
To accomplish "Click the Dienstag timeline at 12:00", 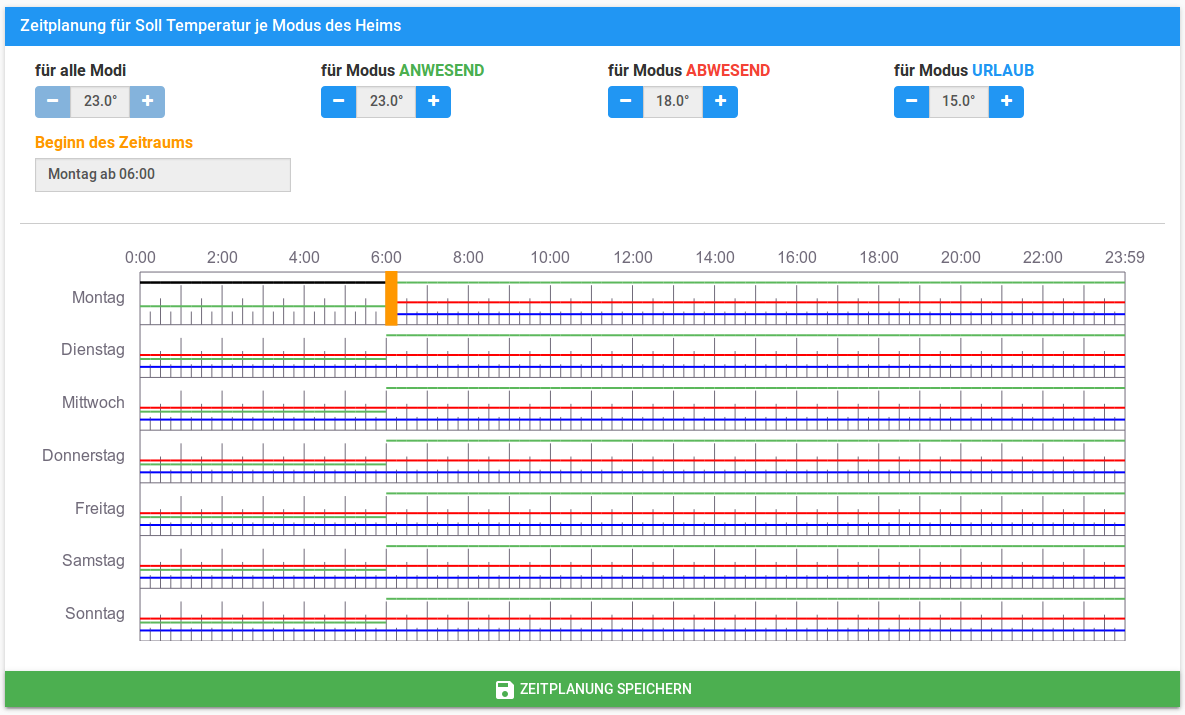I will (633, 351).
